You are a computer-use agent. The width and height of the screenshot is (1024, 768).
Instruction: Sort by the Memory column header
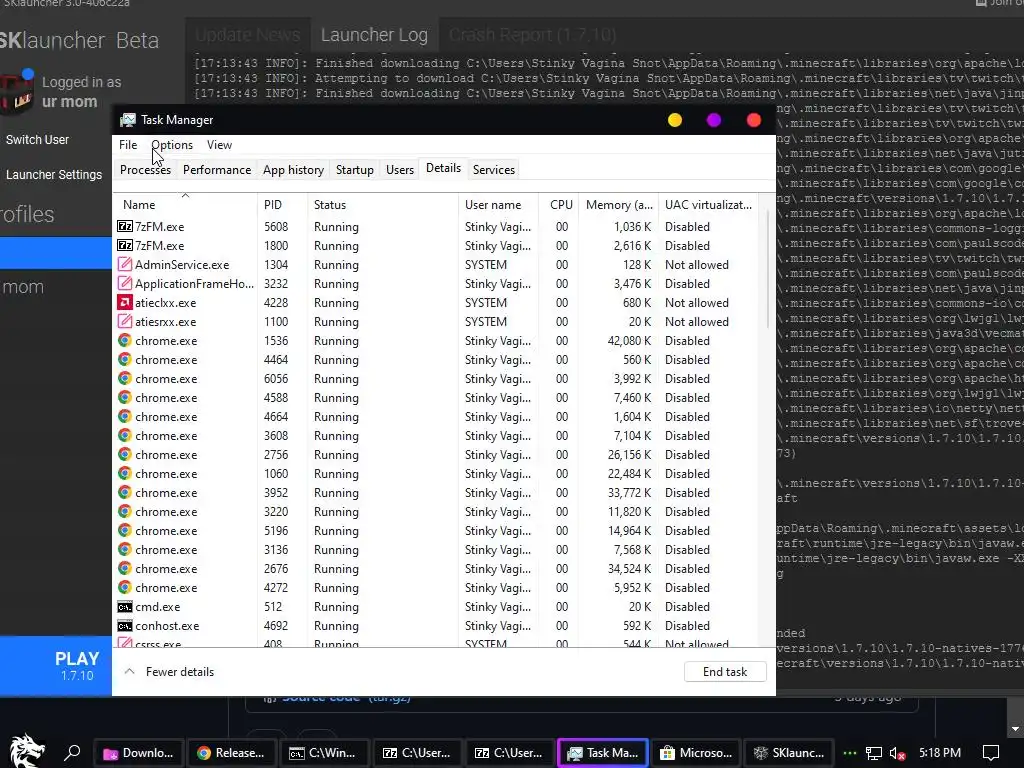pos(618,204)
